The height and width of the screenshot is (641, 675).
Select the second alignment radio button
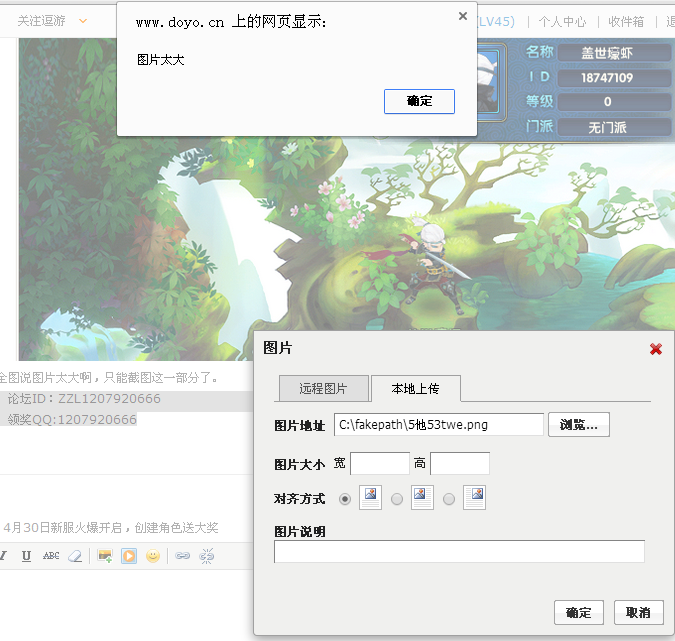[396, 499]
